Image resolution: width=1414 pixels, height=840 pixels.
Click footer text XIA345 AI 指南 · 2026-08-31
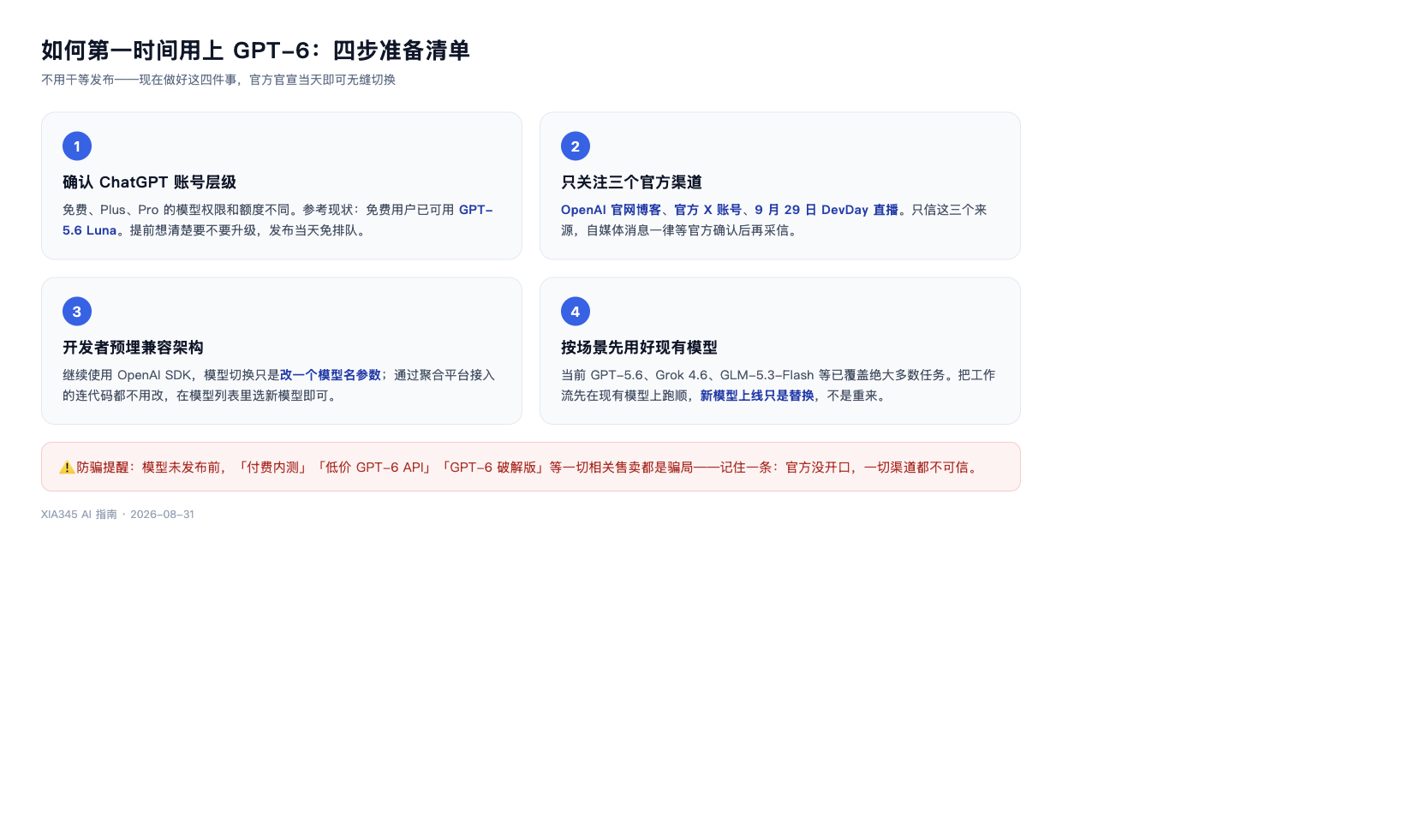point(117,515)
